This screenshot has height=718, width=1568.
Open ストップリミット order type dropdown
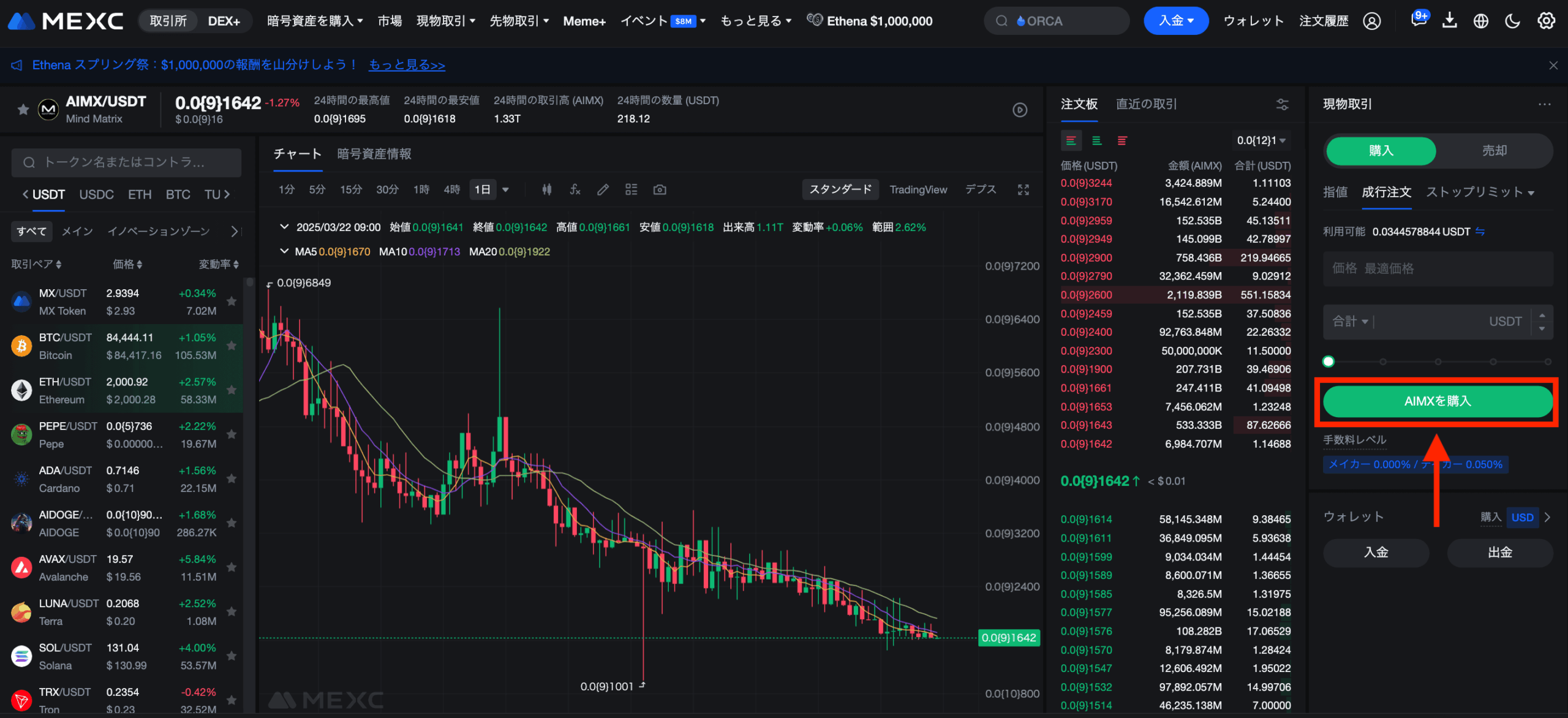pos(1480,192)
